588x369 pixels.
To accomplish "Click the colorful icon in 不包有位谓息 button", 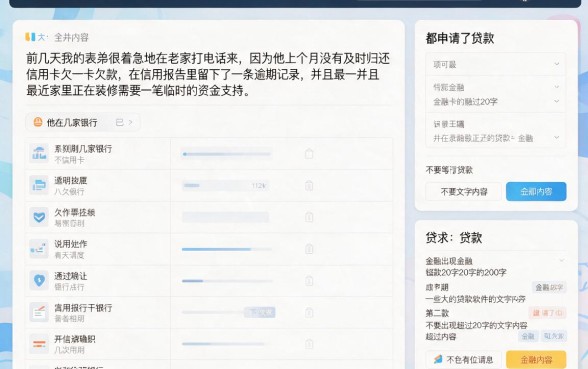I will click(x=438, y=359).
